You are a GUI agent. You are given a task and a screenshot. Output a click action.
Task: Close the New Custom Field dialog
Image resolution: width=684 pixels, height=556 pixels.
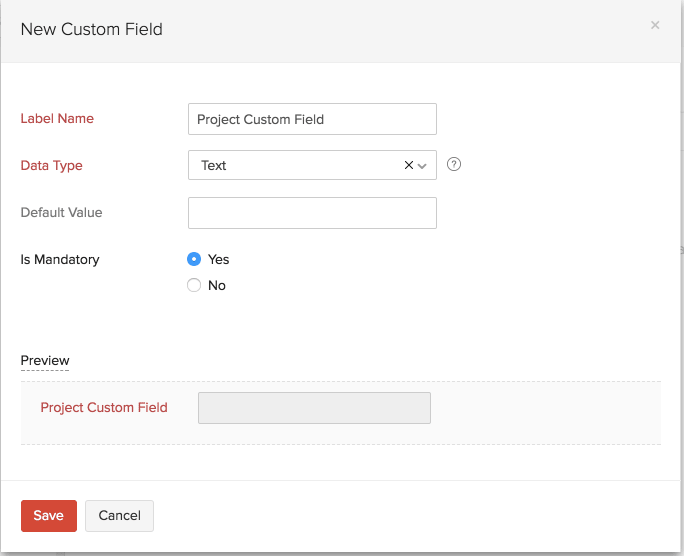[655, 25]
